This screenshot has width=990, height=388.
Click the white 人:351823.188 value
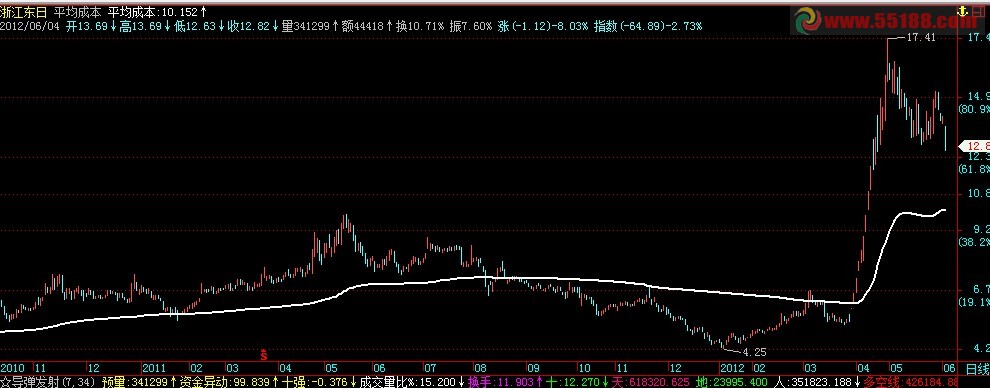click(814, 382)
